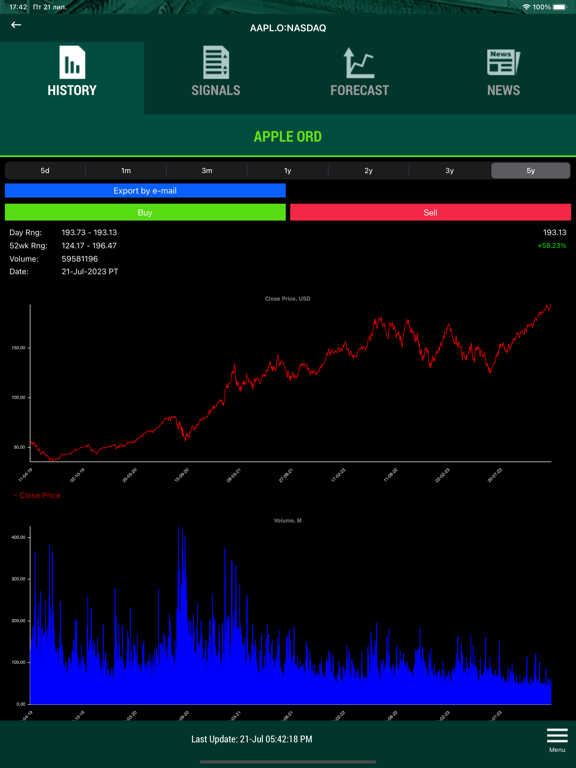Select the 2y time range

click(368, 170)
